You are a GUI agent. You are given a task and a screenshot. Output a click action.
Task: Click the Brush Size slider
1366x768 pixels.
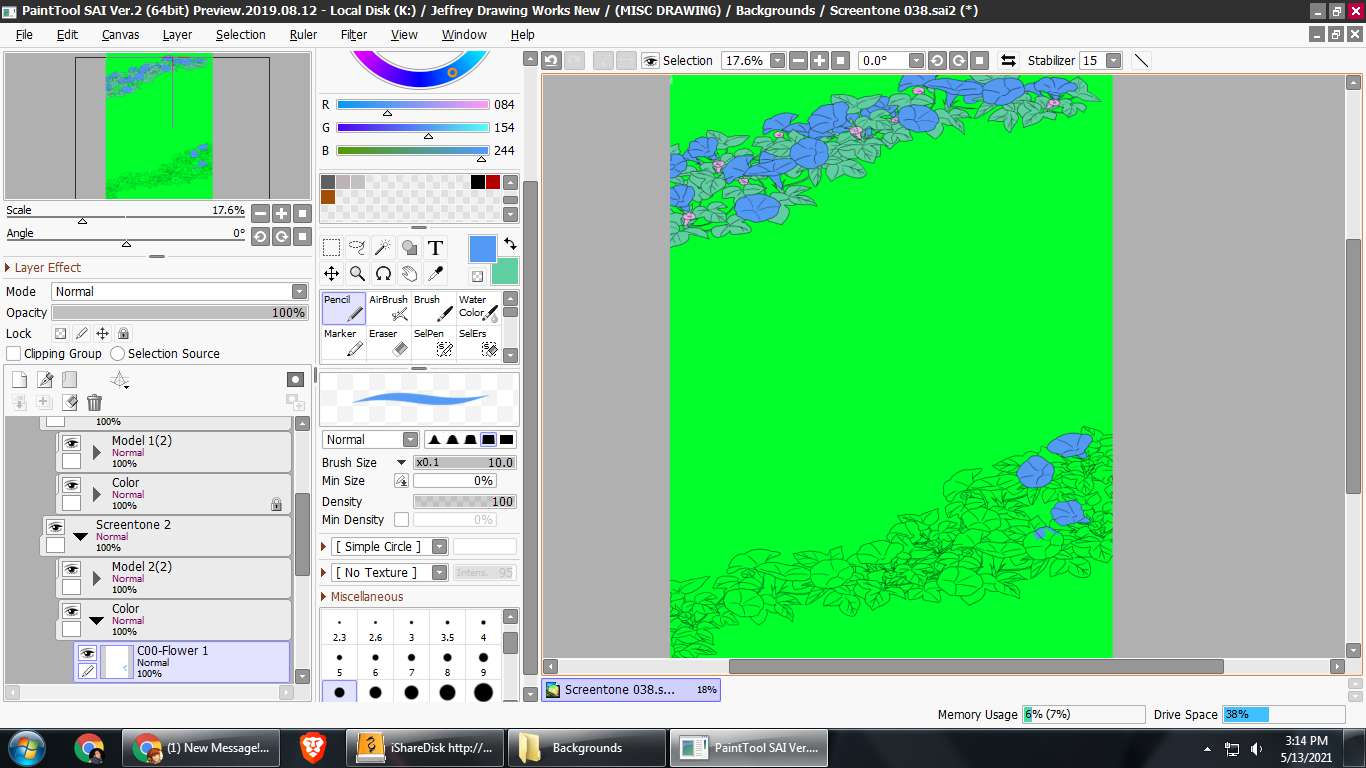pyautogui.click(x=464, y=463)
